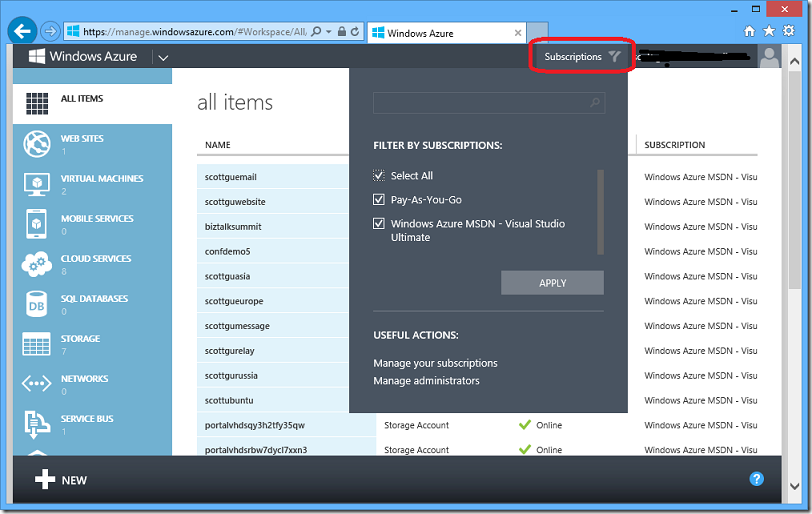Viewport: 812px width, 514px height.
Task: Expand the Windows Azure header dropdown chevron
Action: tap(163, 57)
